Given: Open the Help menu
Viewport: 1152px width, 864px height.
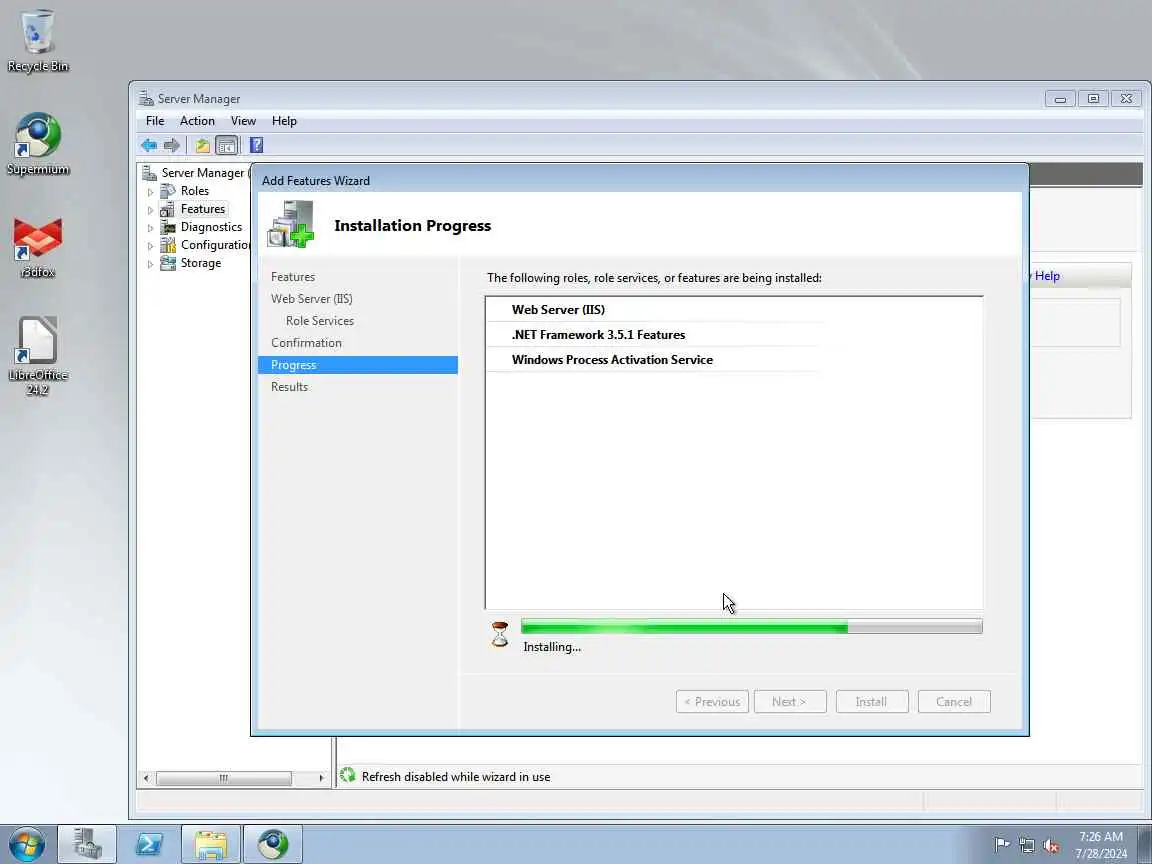Looking at the screenshot, I should 284,120.
